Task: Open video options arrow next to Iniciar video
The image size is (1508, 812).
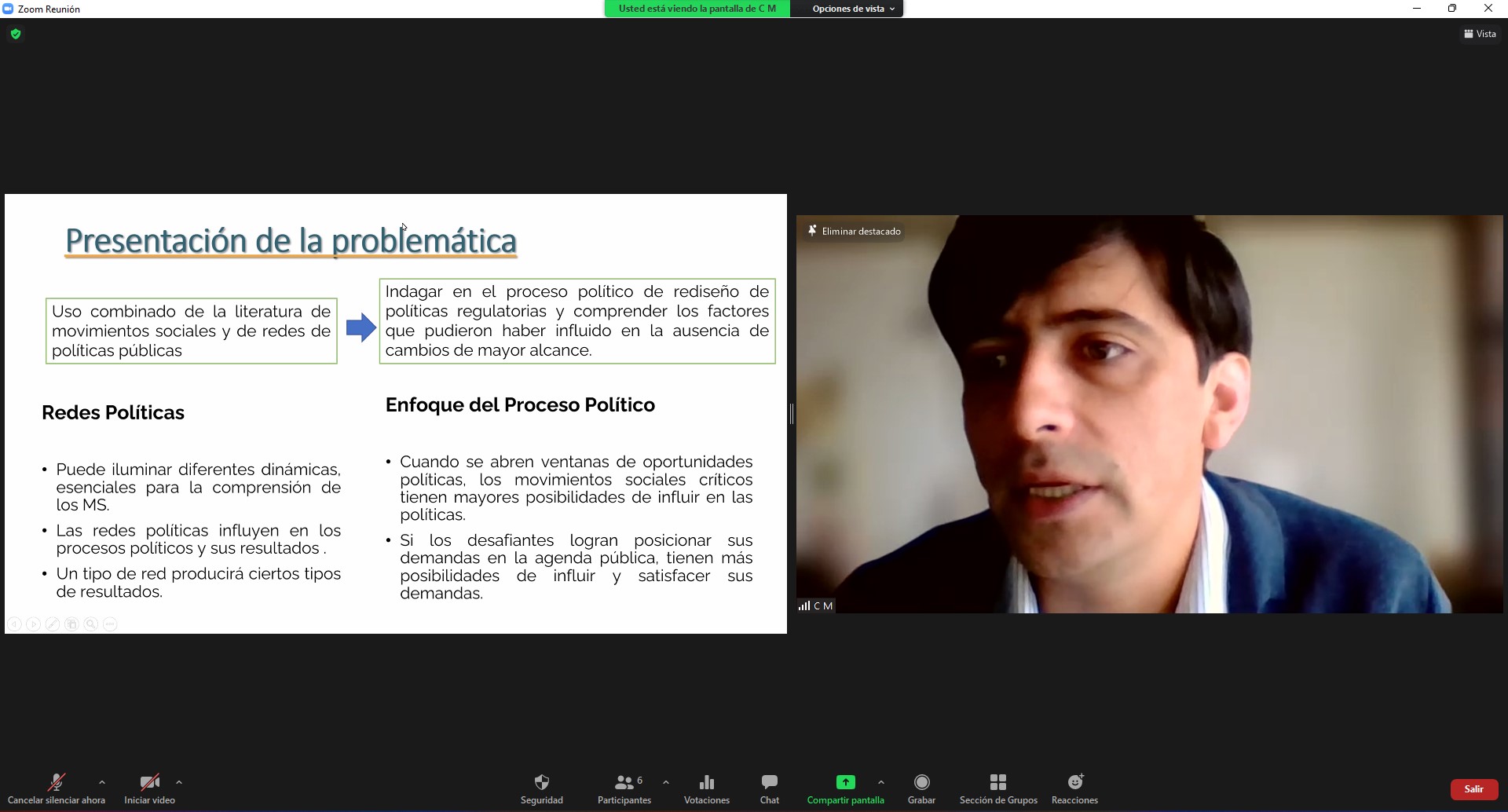Action: (x=179, y=782)
